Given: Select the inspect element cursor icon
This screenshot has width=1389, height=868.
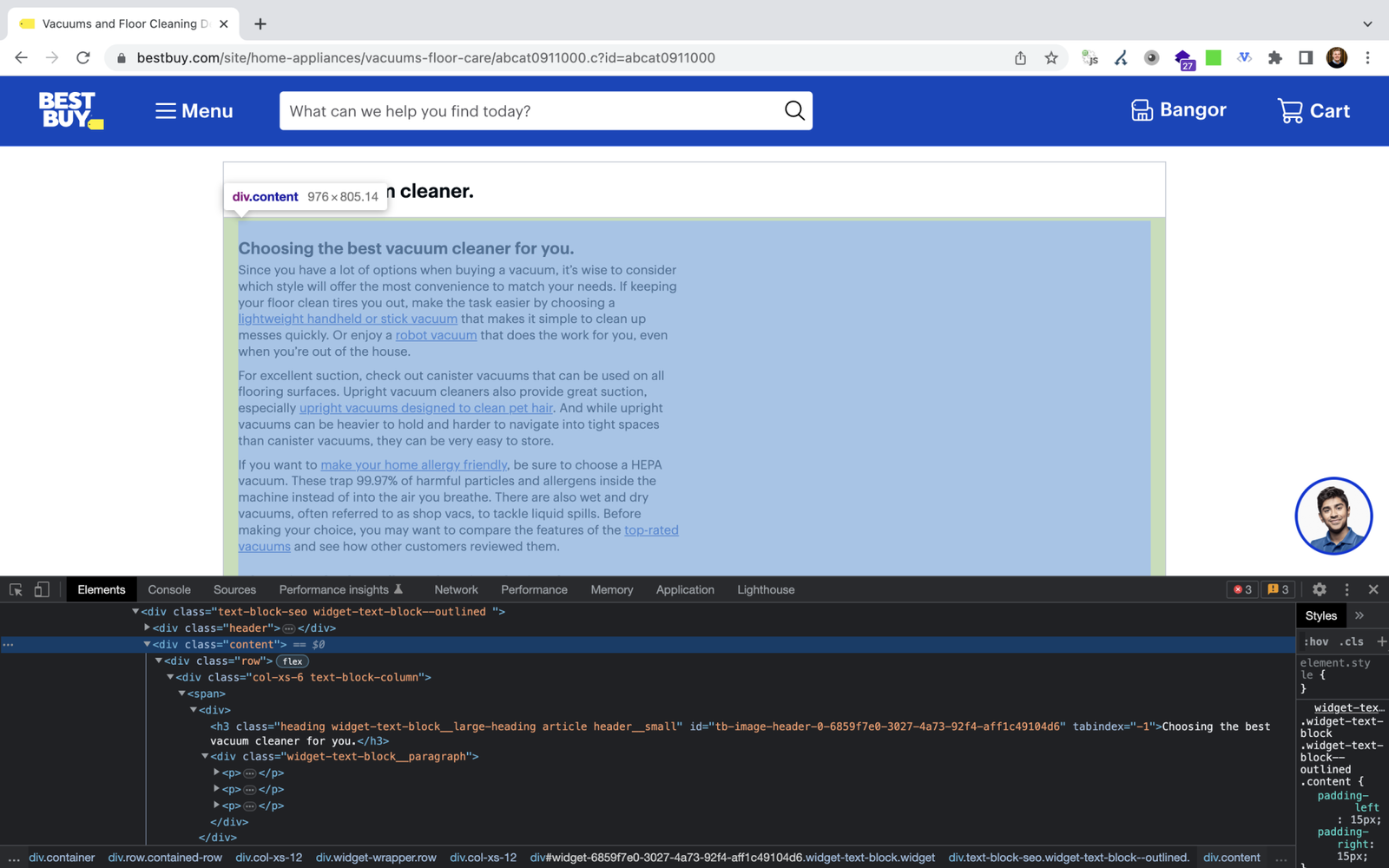Looking at the screenshot, I should (x=15, y=589).
